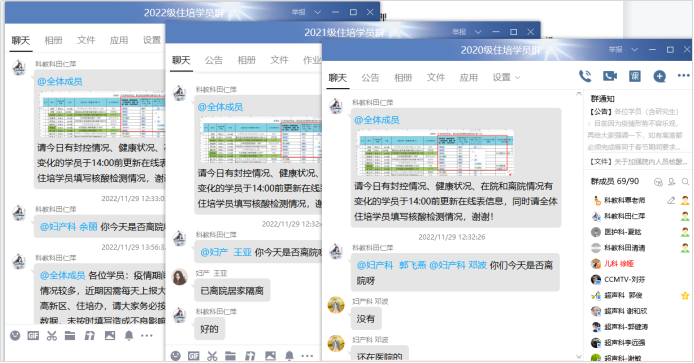Click more tools dots in 2021级 input toolbar

(x=307, y=355)
